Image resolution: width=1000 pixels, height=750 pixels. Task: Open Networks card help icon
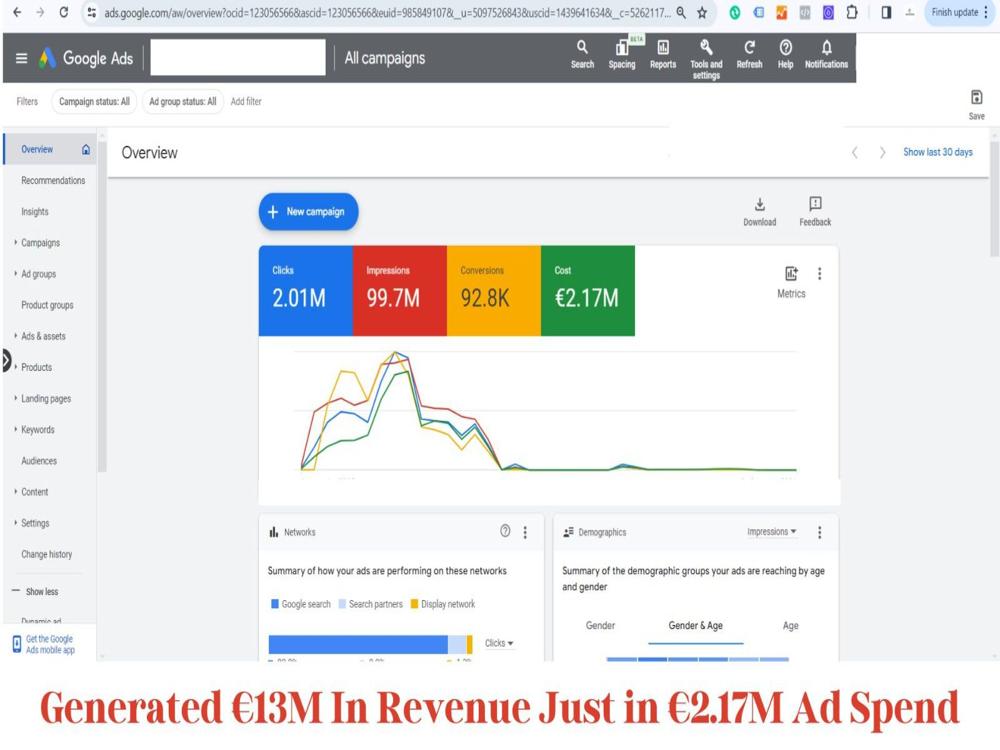tap(505, 531)
